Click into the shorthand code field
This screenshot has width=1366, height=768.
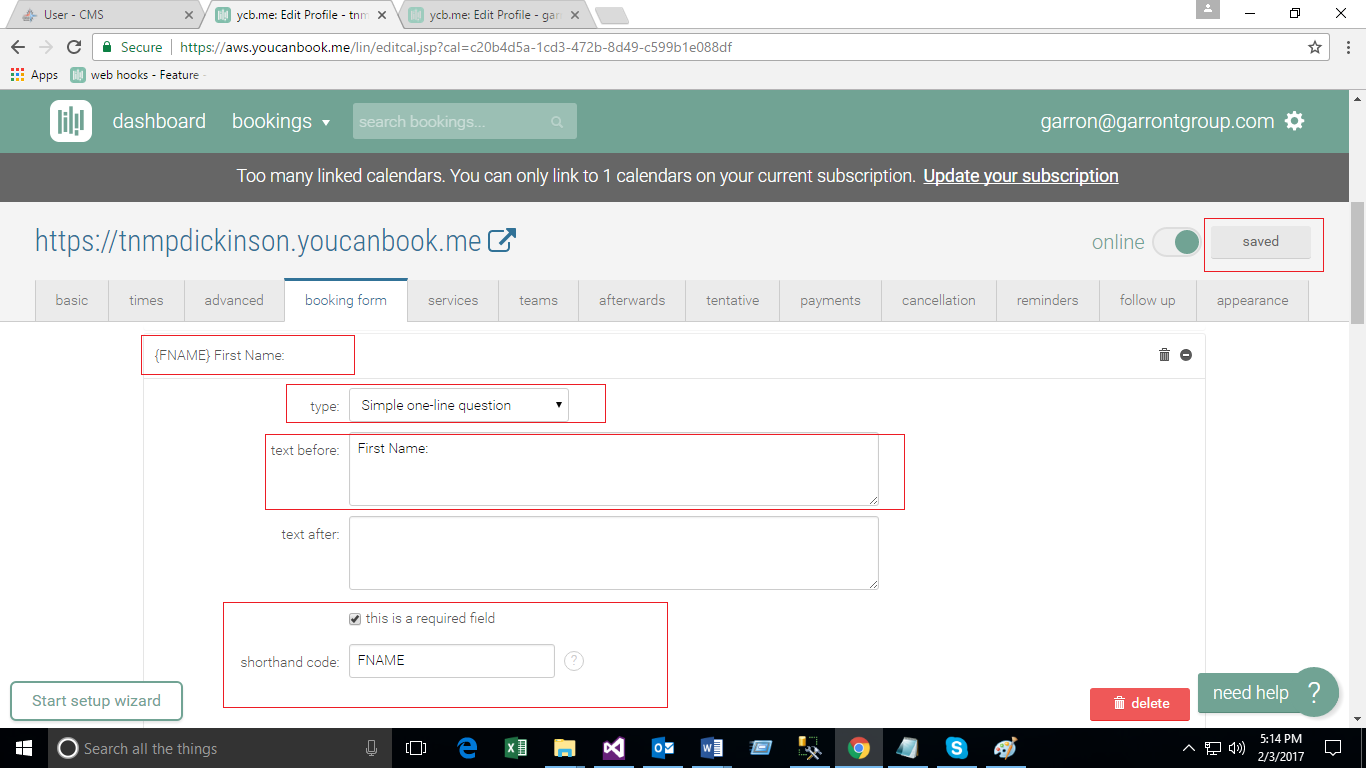pos(451,661)
